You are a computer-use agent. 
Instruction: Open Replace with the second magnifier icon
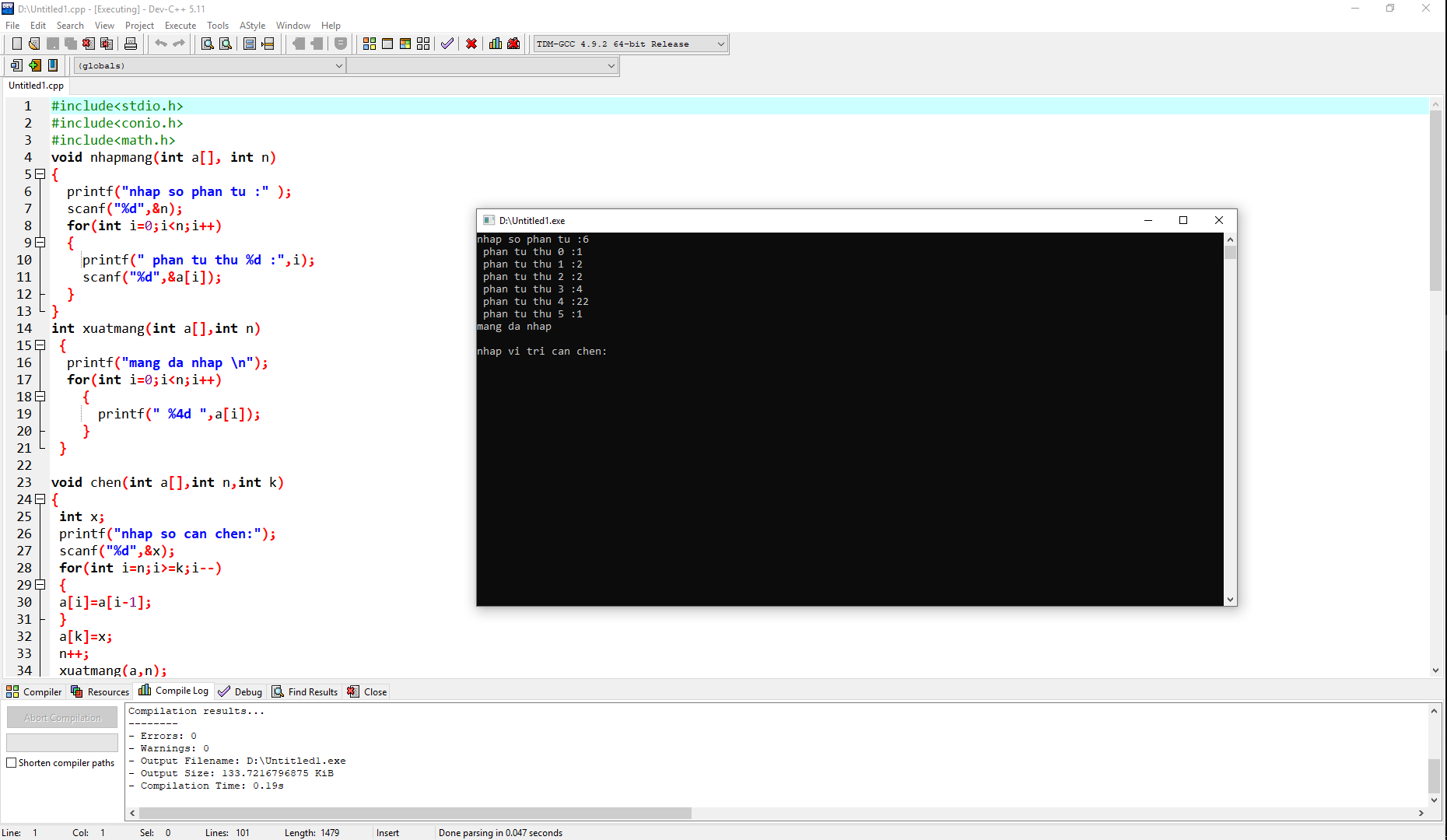point(226,44)
